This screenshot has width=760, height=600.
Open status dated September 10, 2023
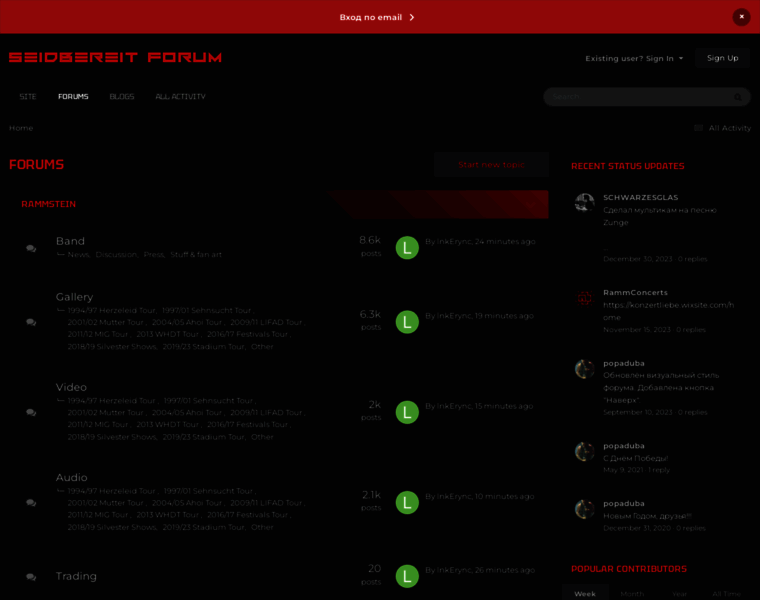point(638,412)
